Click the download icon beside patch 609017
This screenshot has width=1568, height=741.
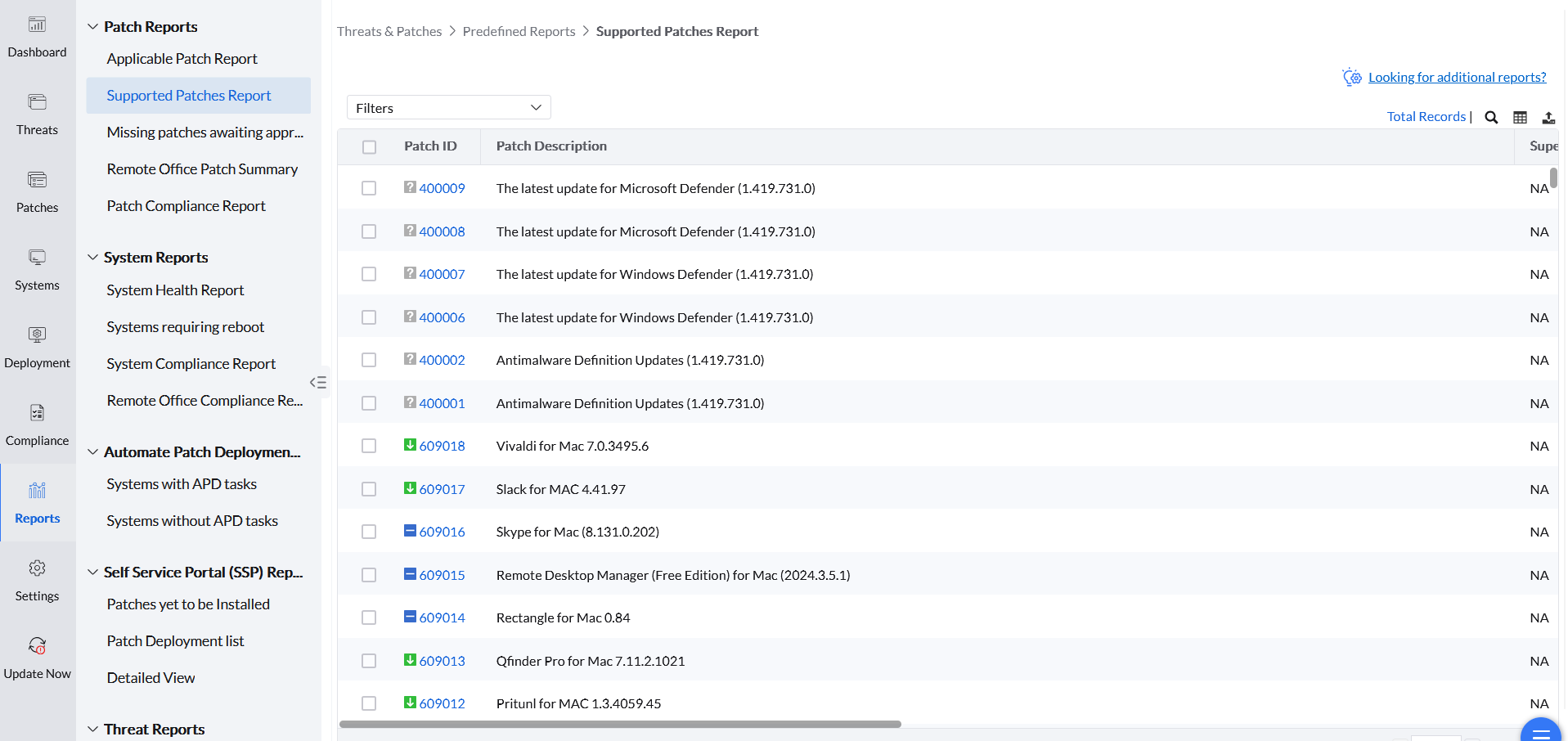point(410,488)
